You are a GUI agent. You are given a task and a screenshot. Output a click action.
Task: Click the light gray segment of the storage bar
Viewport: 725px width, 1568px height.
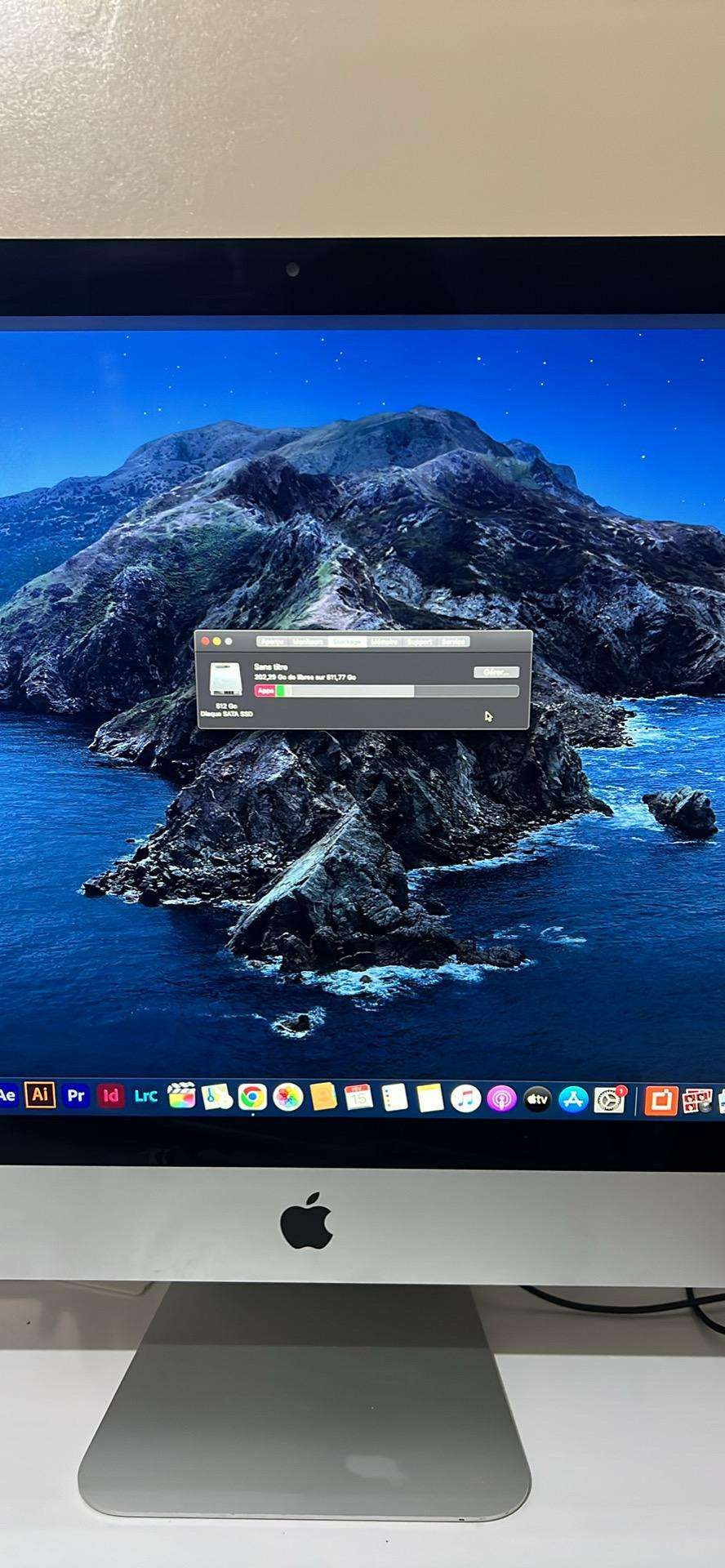353,691
